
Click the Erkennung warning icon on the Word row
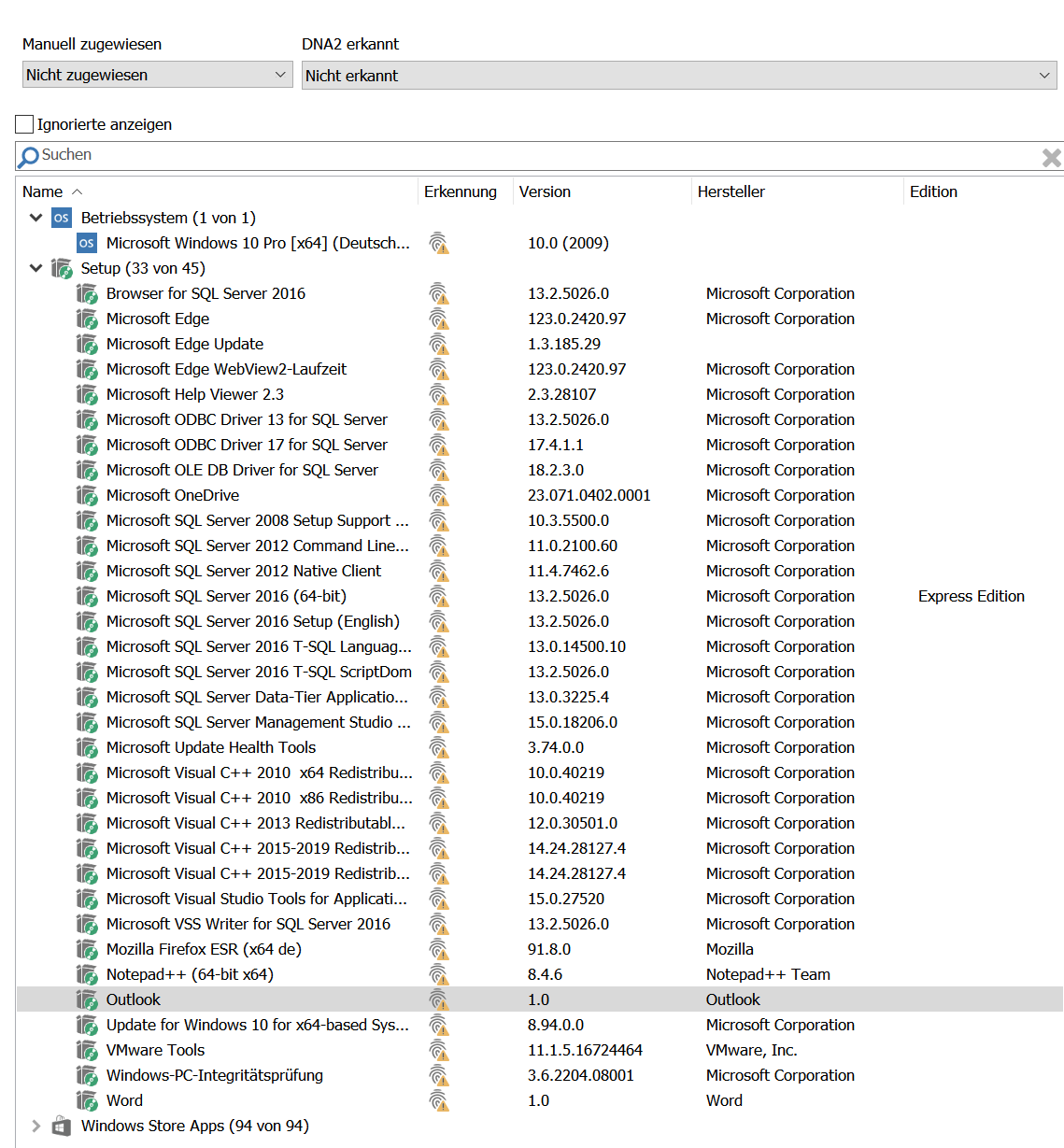point(439,1100)
